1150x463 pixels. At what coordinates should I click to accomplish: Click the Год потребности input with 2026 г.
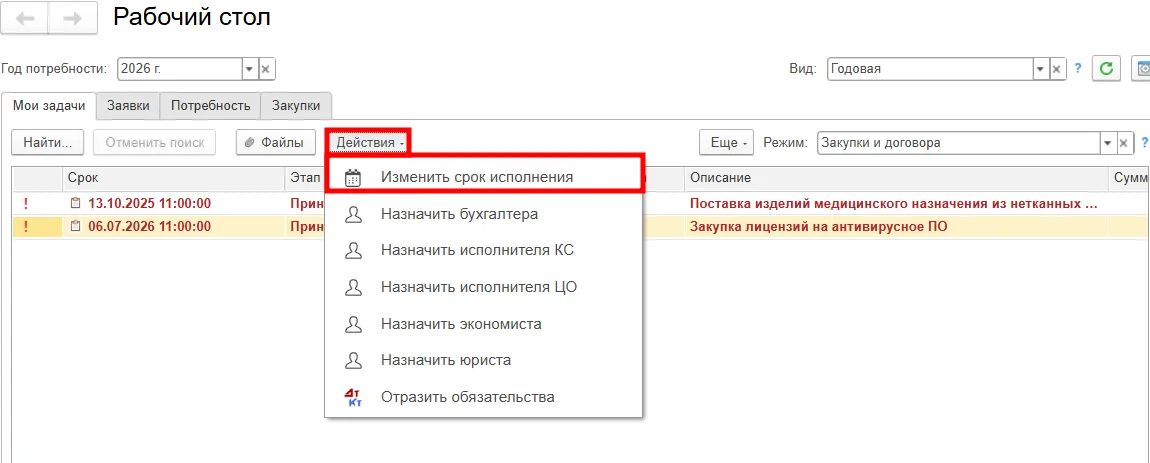click(179, 69)
